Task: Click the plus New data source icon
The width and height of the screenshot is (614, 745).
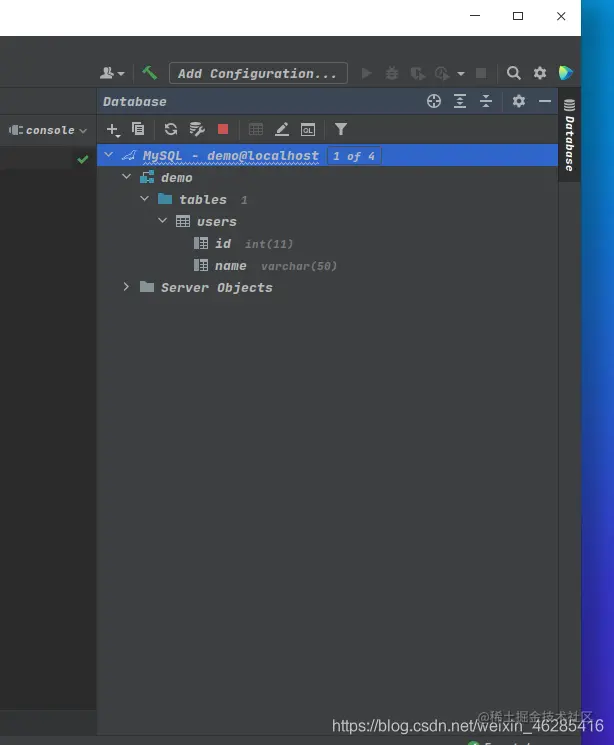Action: (x=113, y=129)
